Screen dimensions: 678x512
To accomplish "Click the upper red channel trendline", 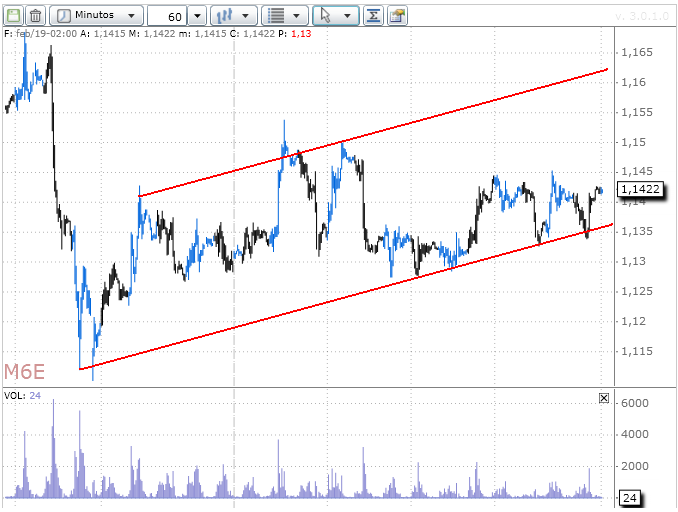I will (400, 128).
